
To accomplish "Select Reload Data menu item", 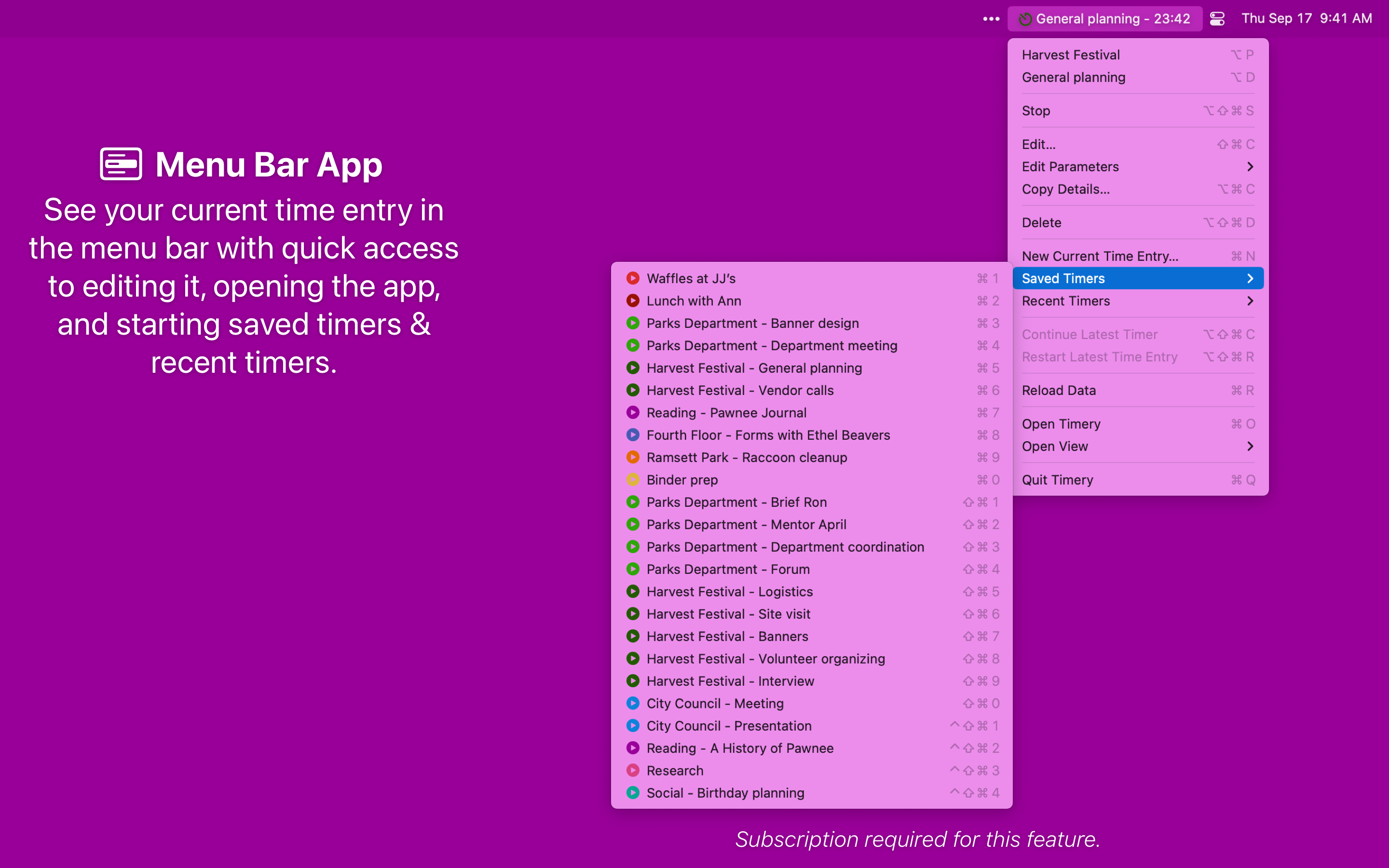I will 1138,391.
